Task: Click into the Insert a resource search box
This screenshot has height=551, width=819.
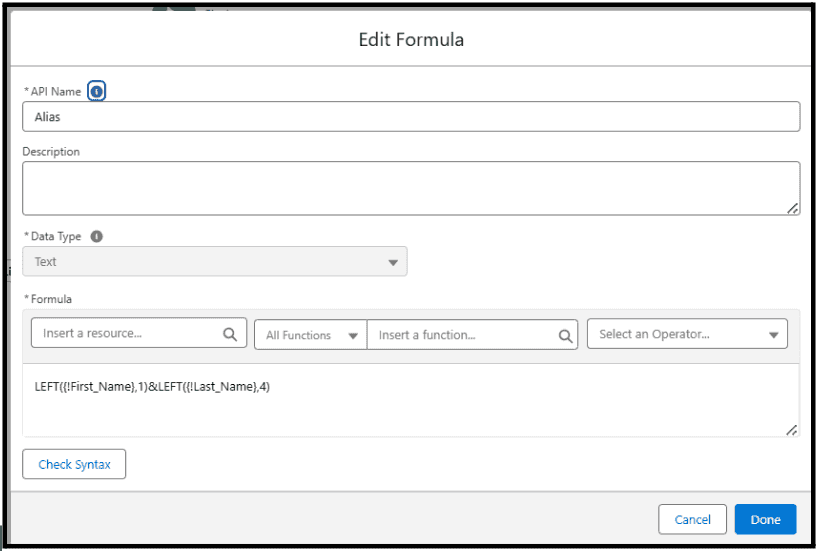Action: click(139, 333)
